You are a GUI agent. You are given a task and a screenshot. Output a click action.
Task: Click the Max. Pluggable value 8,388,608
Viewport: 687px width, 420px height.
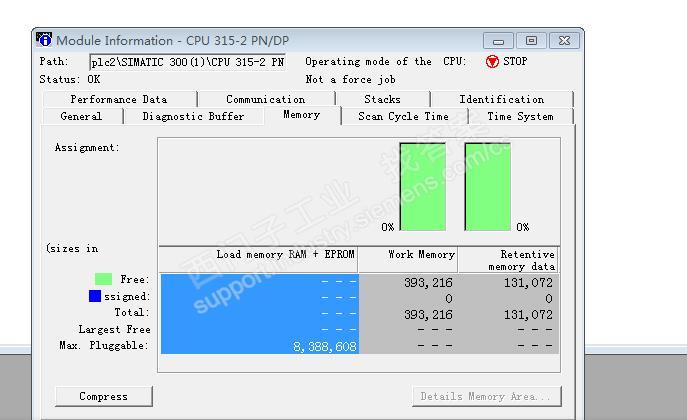coord(325,347)
